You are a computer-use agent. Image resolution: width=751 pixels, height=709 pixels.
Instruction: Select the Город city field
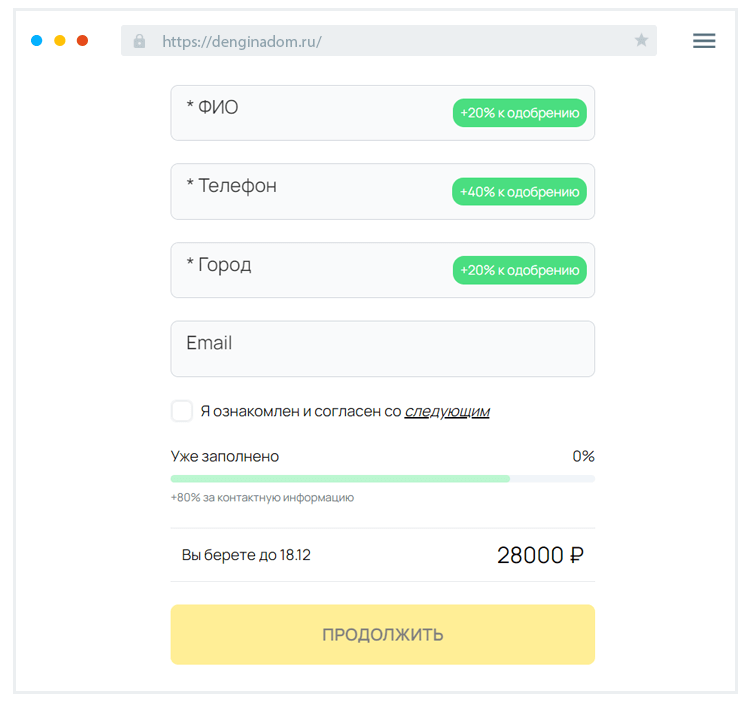(x=310, y=271)
